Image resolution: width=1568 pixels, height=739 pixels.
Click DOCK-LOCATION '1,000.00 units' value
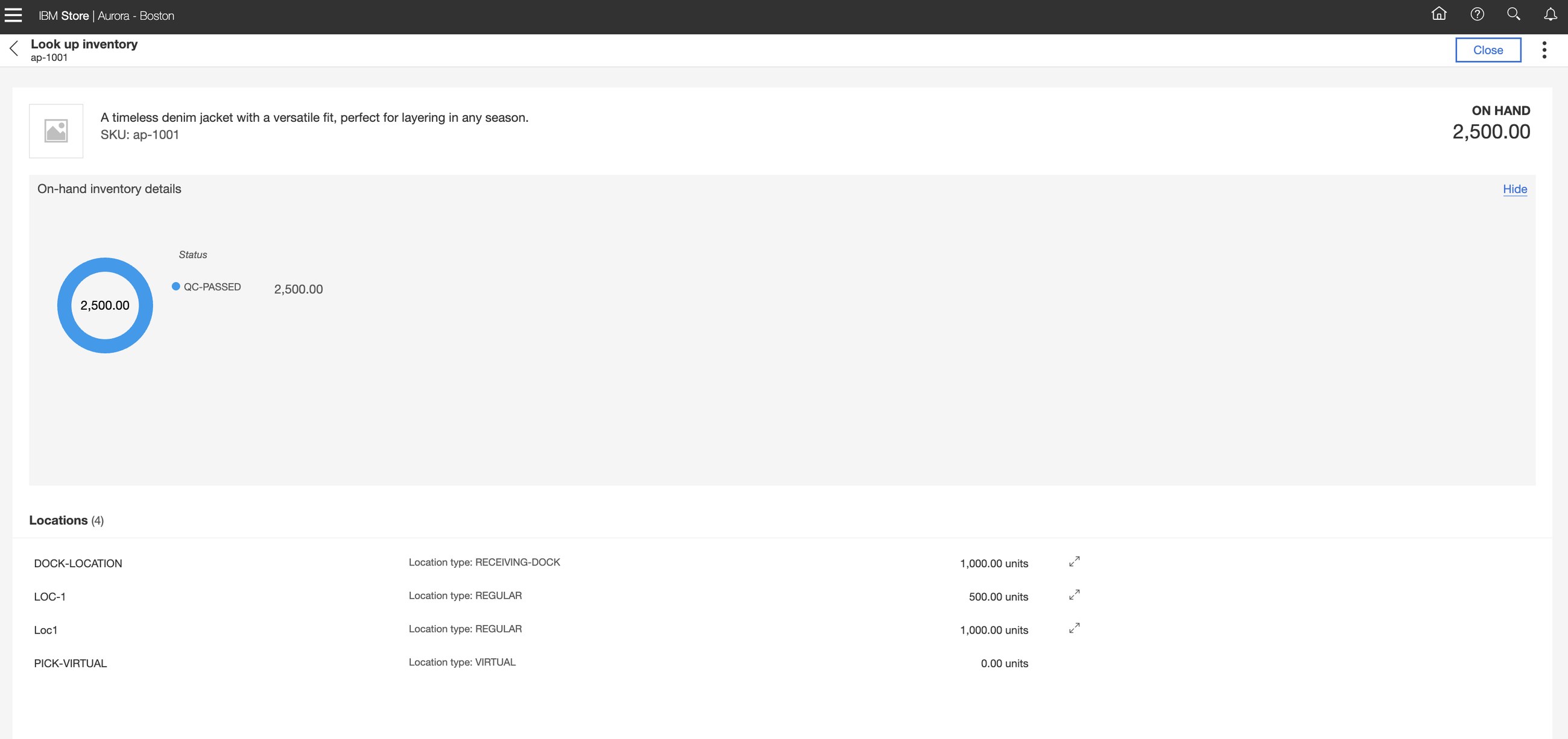(994, 564)
